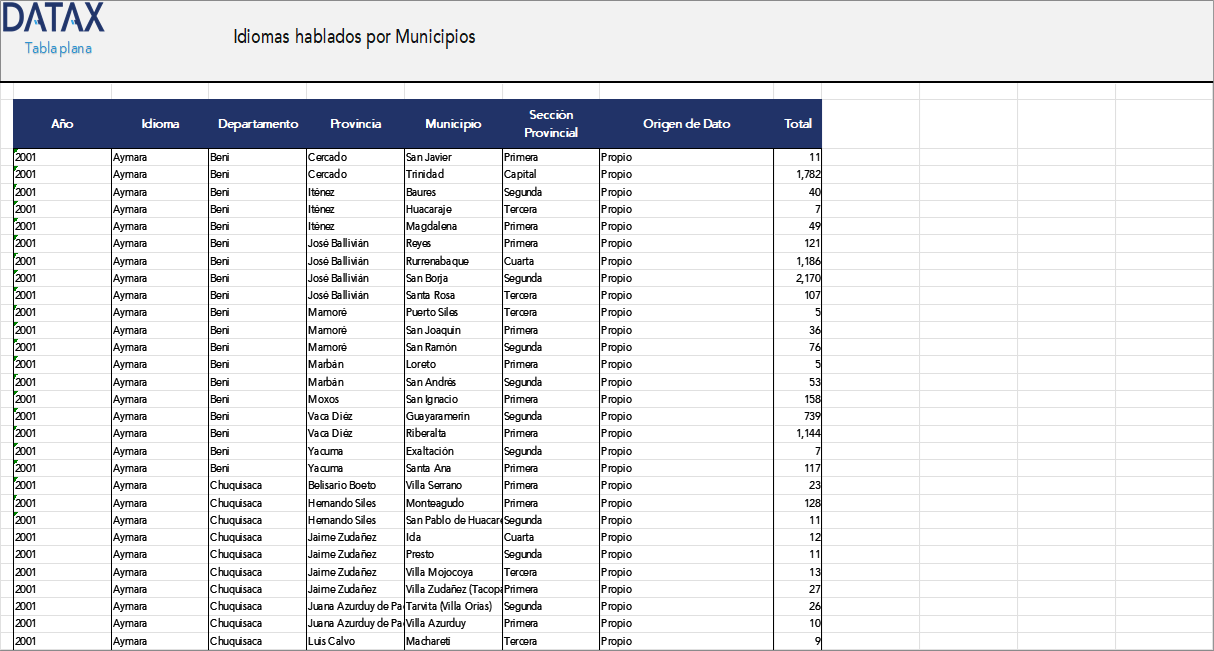Select the San Pablo de Huacareta cell
Viewport: 1214px width, 651px height.
pos(453,520)
